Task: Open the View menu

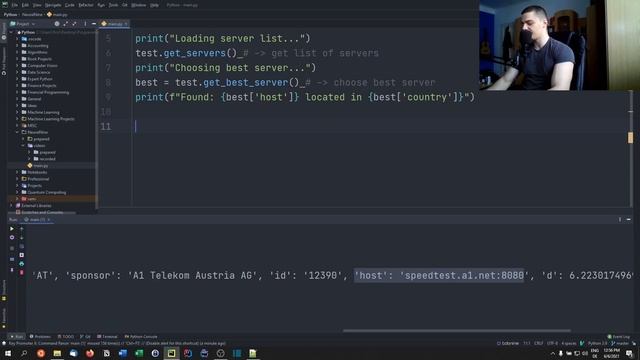Action: coord(37,5)
